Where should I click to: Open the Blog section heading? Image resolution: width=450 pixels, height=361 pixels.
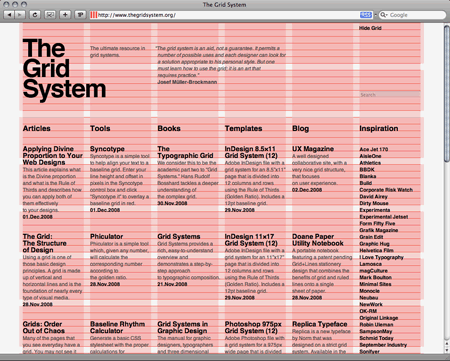301,129
